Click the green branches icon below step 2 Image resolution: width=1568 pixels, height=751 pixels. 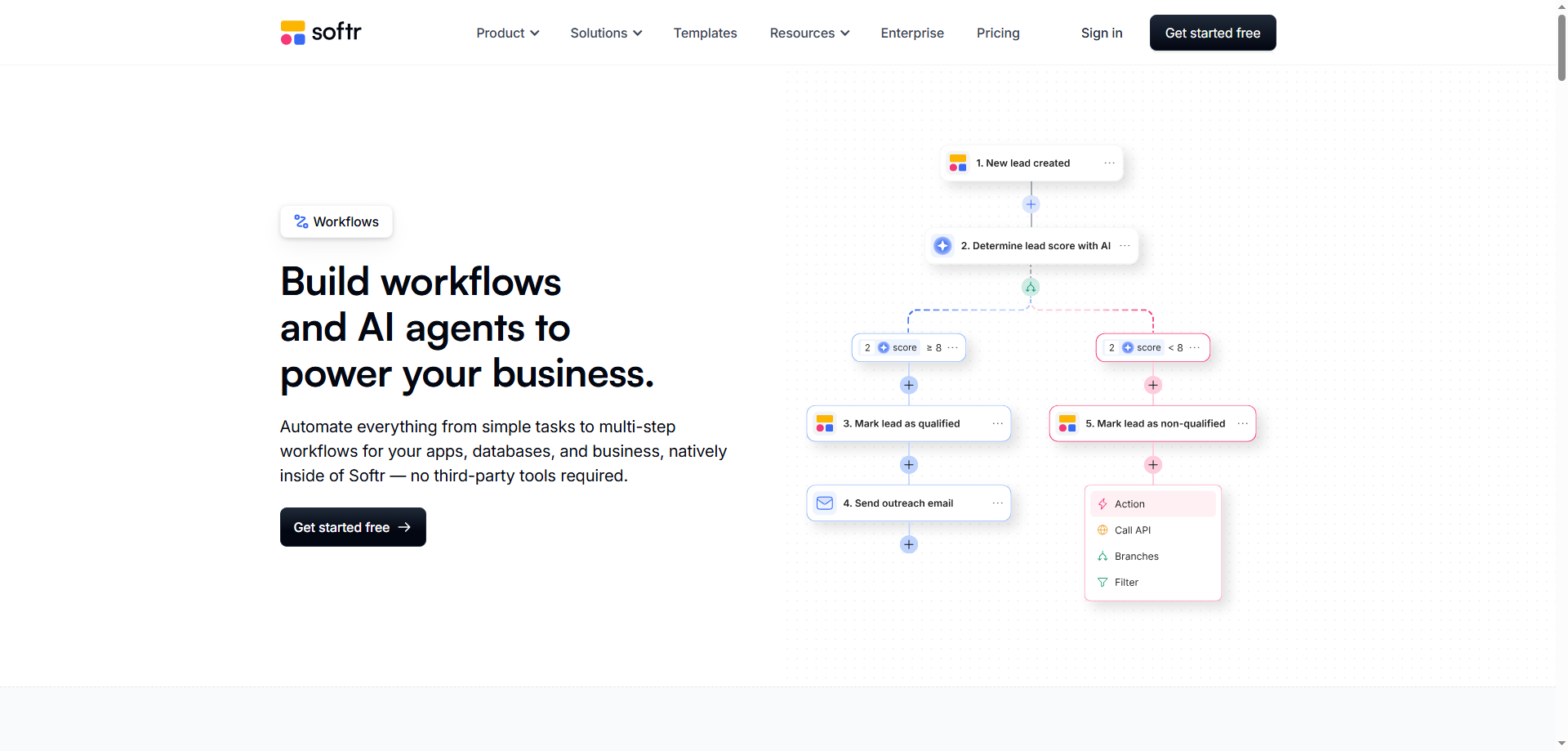[1031, 287]
